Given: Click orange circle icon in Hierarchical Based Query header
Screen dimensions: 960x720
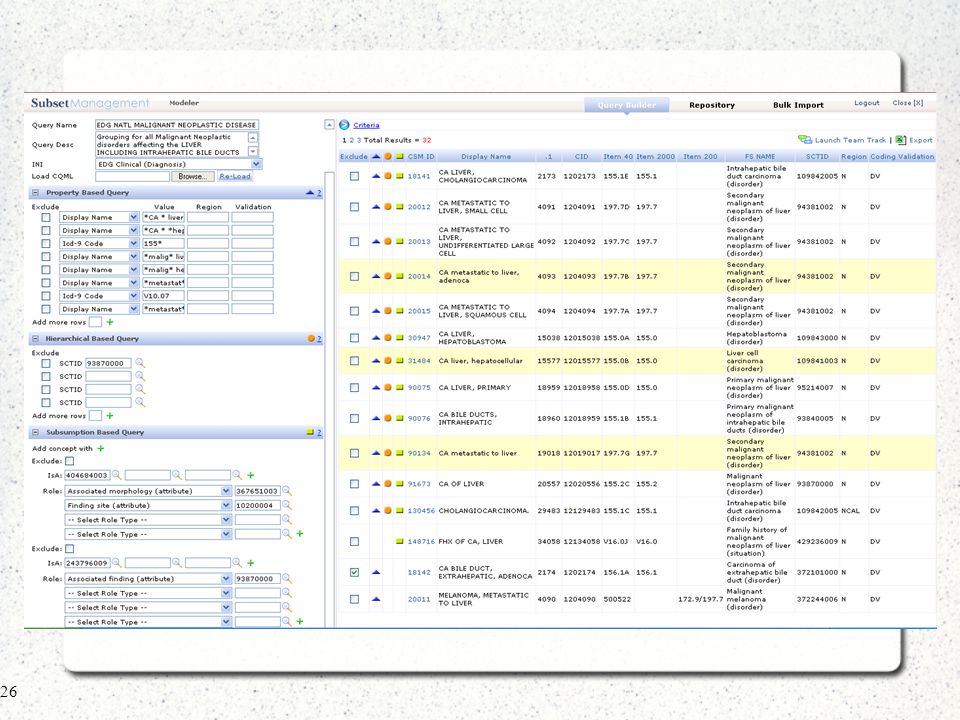Looking at the screenshot, I should [311, 339].
